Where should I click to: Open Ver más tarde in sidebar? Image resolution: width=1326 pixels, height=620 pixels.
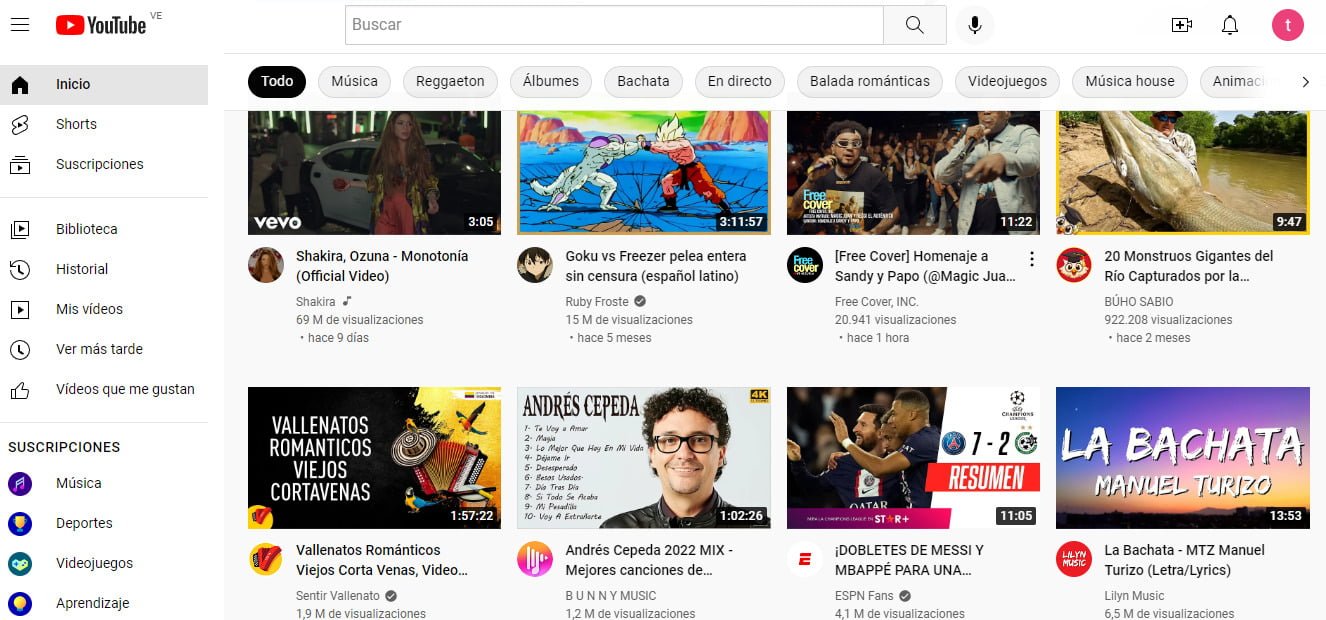pos(104,349)
